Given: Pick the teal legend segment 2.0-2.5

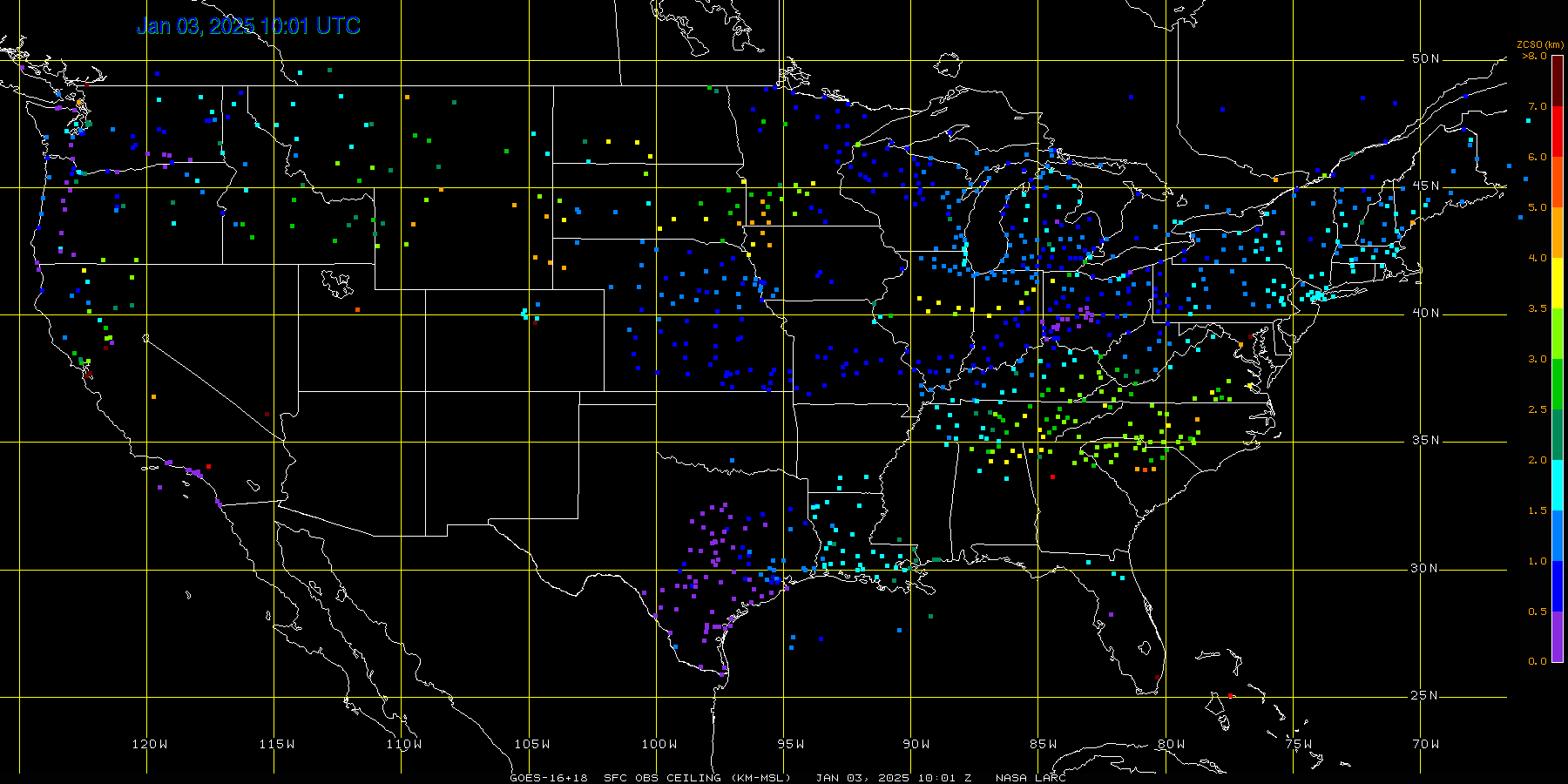Looking at the screenshot, I should (1558, 435).
